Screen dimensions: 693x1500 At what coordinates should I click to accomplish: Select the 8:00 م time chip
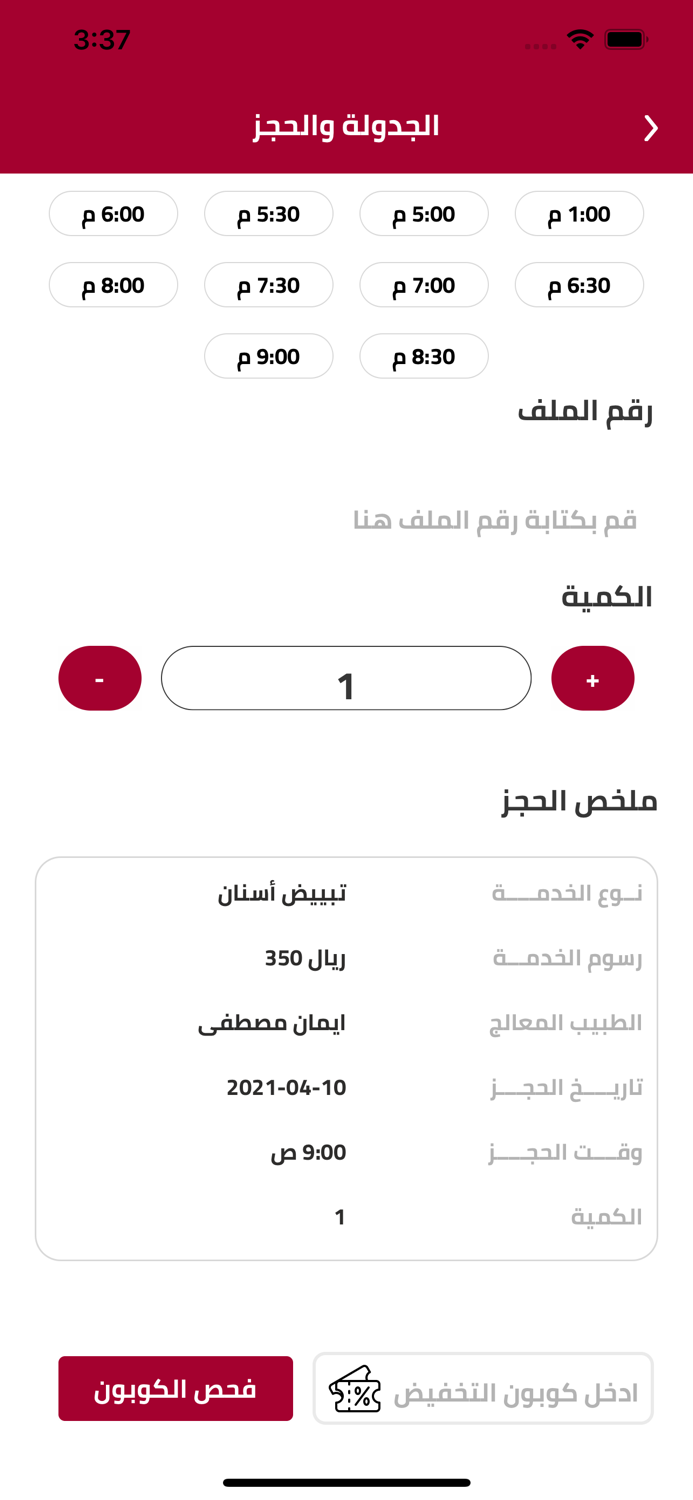pyautogui.click(x=113, y=285)
